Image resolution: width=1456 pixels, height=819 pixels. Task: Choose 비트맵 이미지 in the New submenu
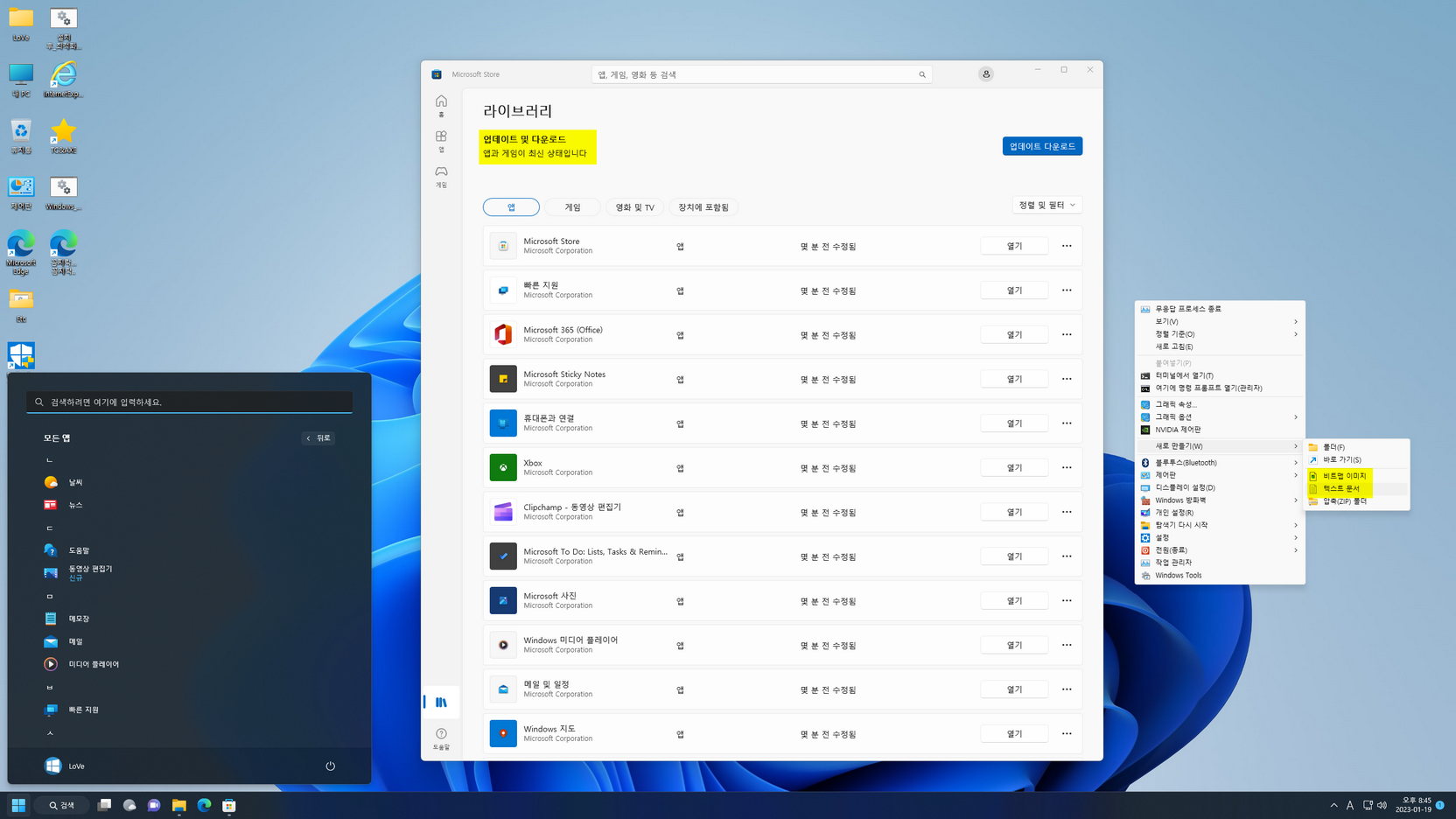[x=1357, y=476]
